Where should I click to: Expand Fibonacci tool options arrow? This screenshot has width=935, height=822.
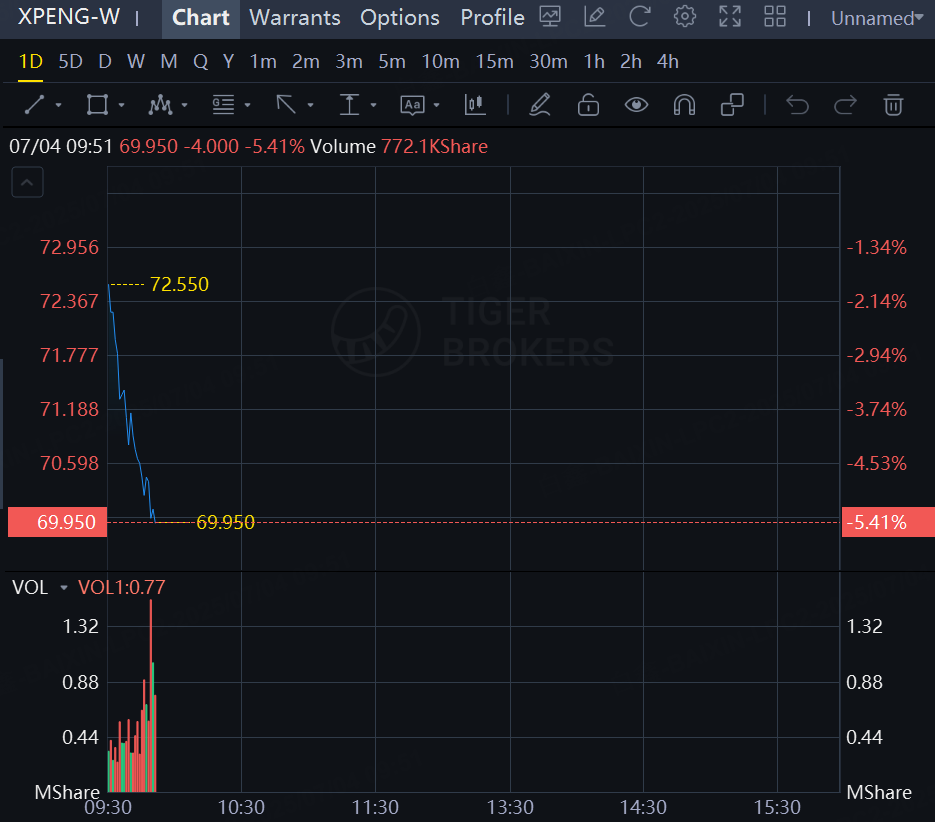coord(247,106)
